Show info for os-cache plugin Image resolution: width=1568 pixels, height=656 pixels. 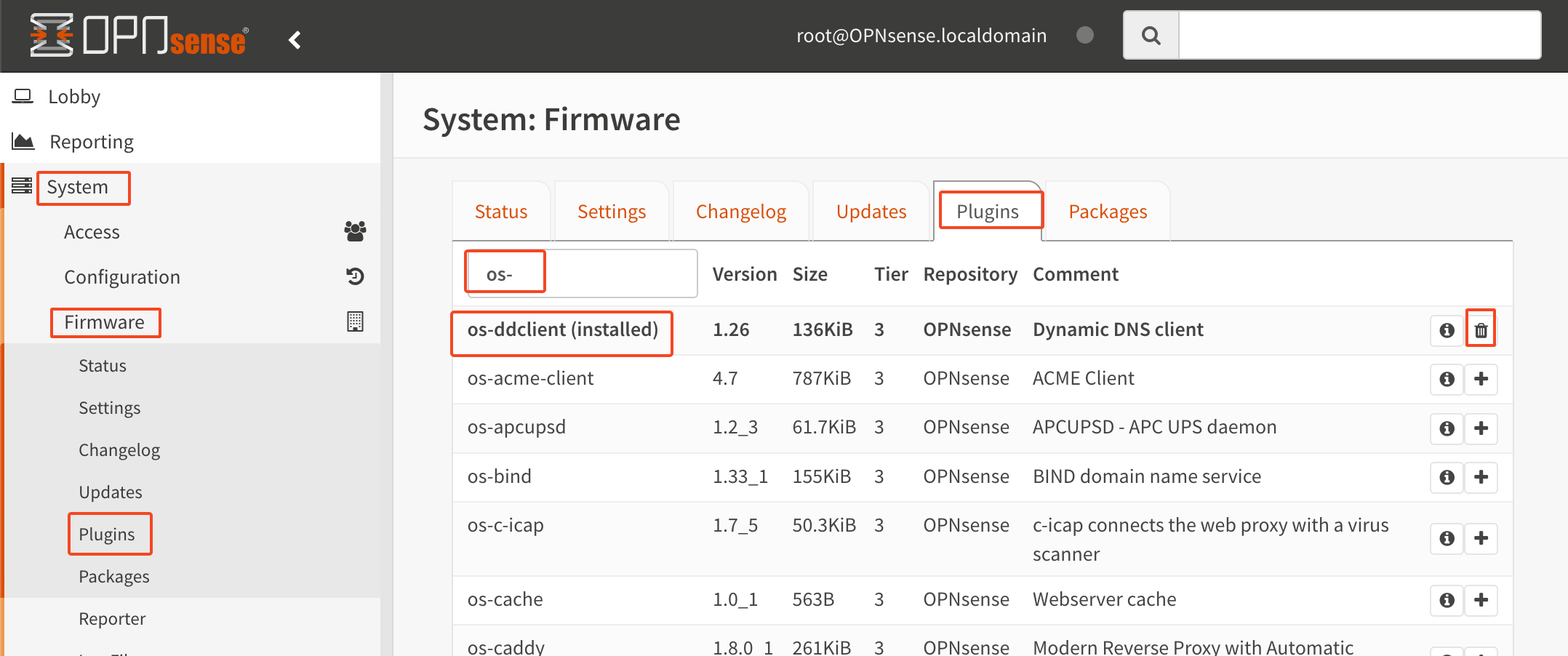pos(1447,600)
